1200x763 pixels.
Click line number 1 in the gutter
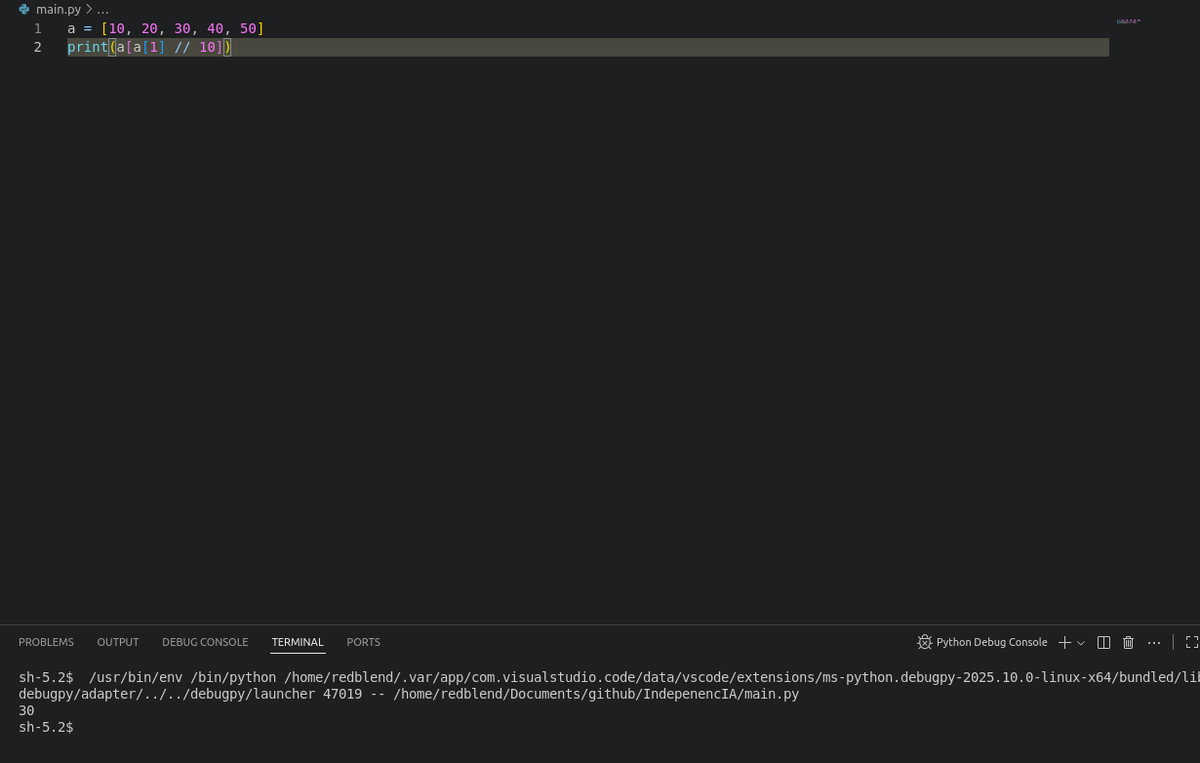coord(38,28)
